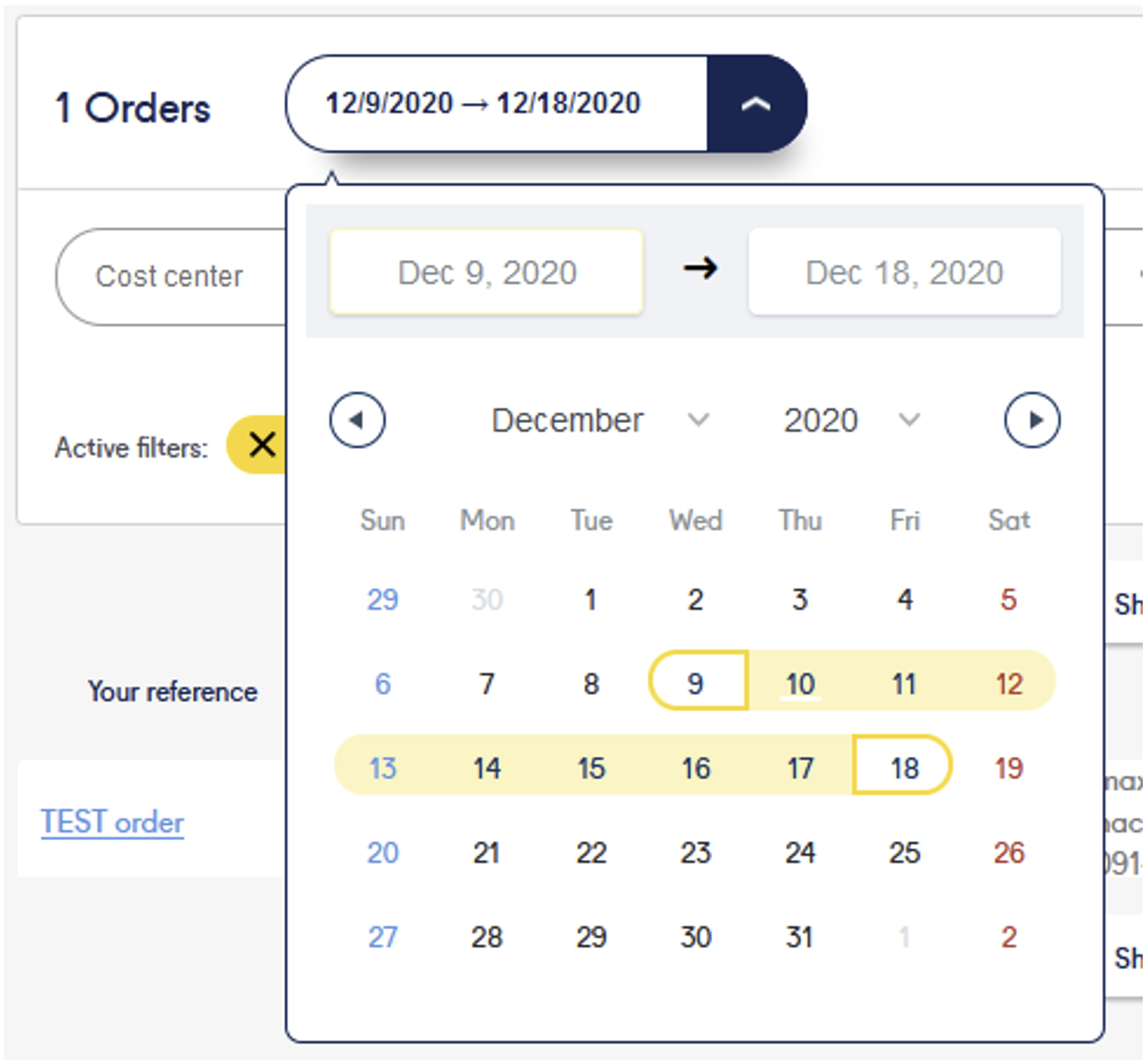Click the Dec 18, 2020 end date field

(904, 273)
